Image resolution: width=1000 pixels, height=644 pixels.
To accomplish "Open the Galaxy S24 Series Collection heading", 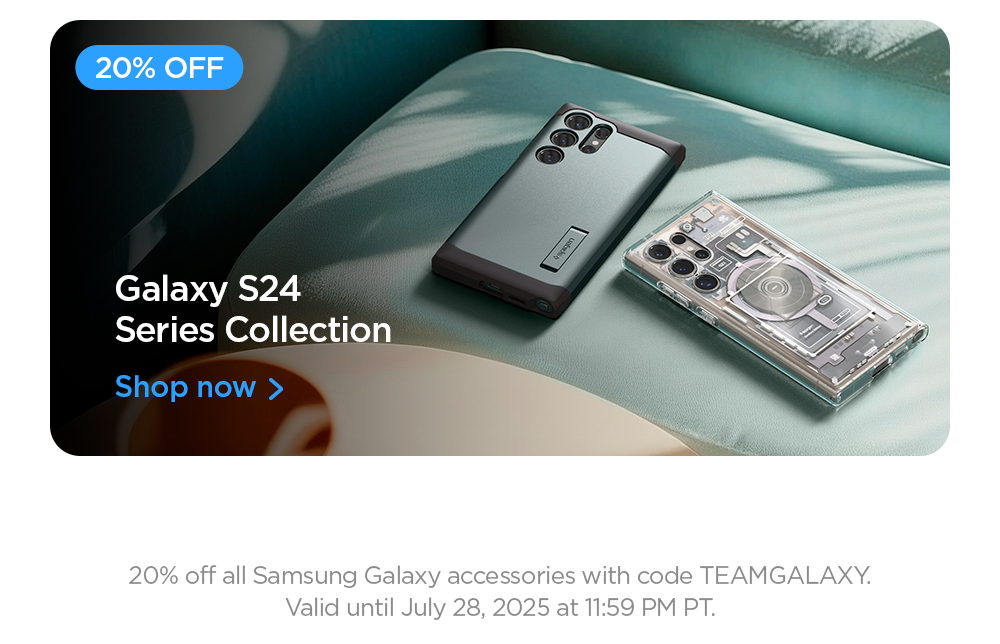I will [253, 309].
